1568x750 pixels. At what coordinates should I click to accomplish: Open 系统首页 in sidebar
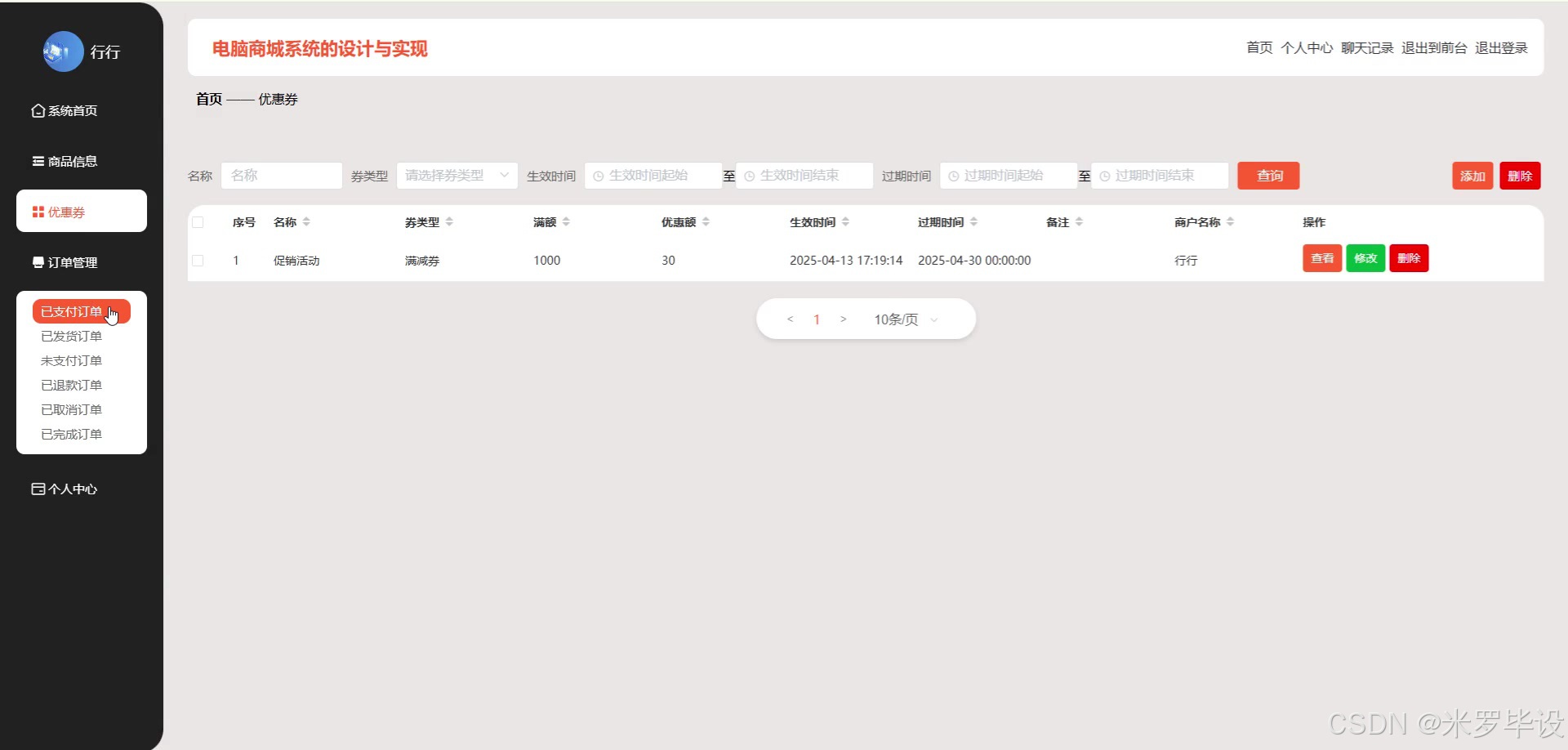(65, 110)
